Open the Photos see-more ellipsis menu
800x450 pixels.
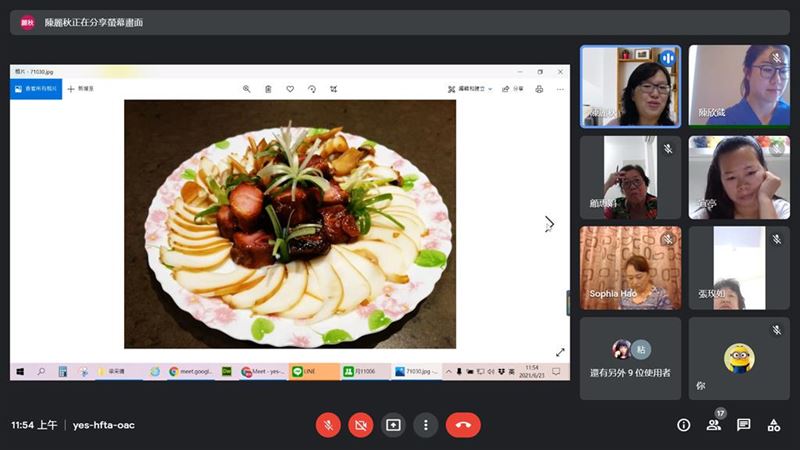pos(560,89)
